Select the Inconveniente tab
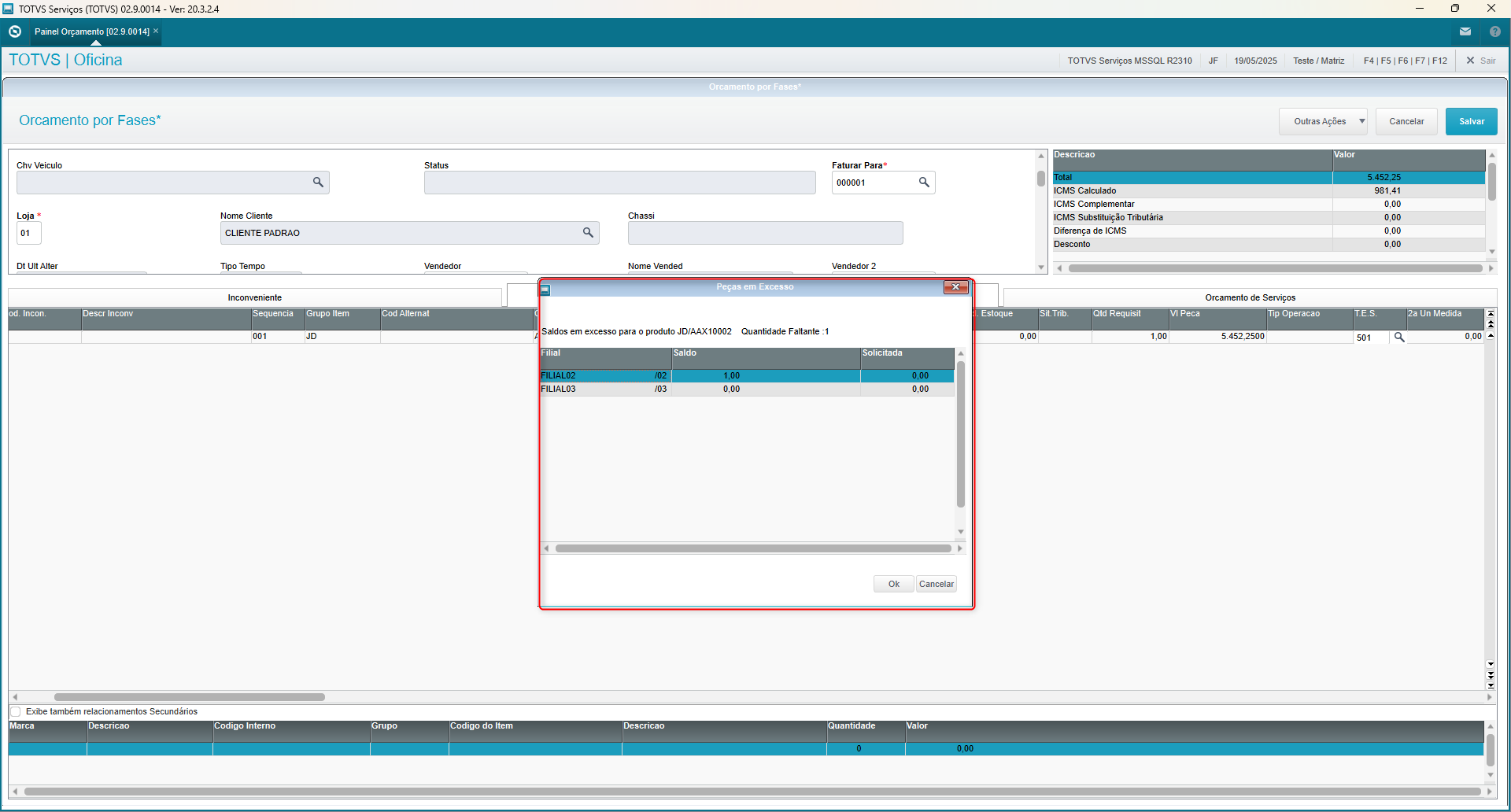 click(255, 297)
